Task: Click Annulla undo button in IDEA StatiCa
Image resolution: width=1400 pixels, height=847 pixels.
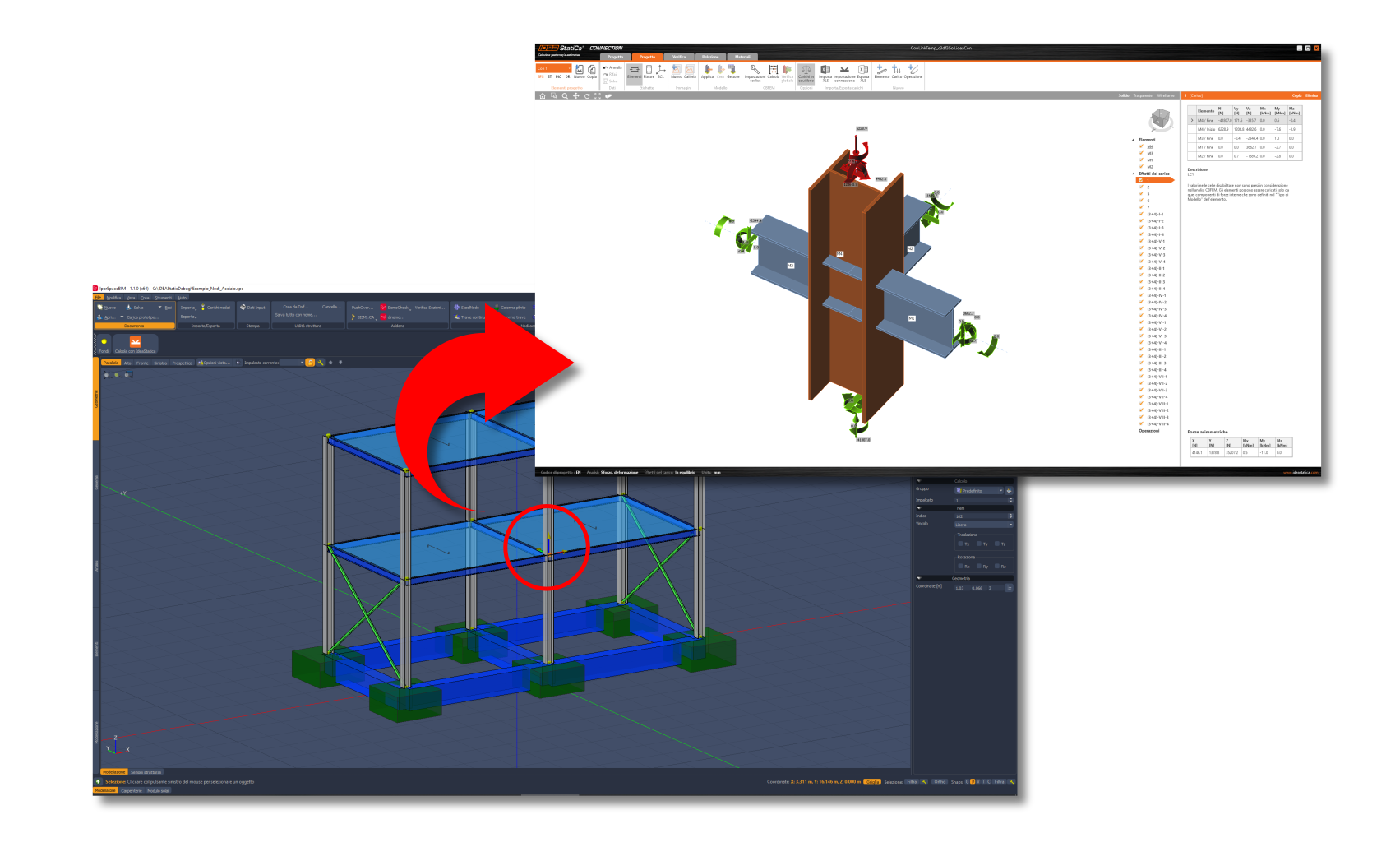Action: point(612,67)
